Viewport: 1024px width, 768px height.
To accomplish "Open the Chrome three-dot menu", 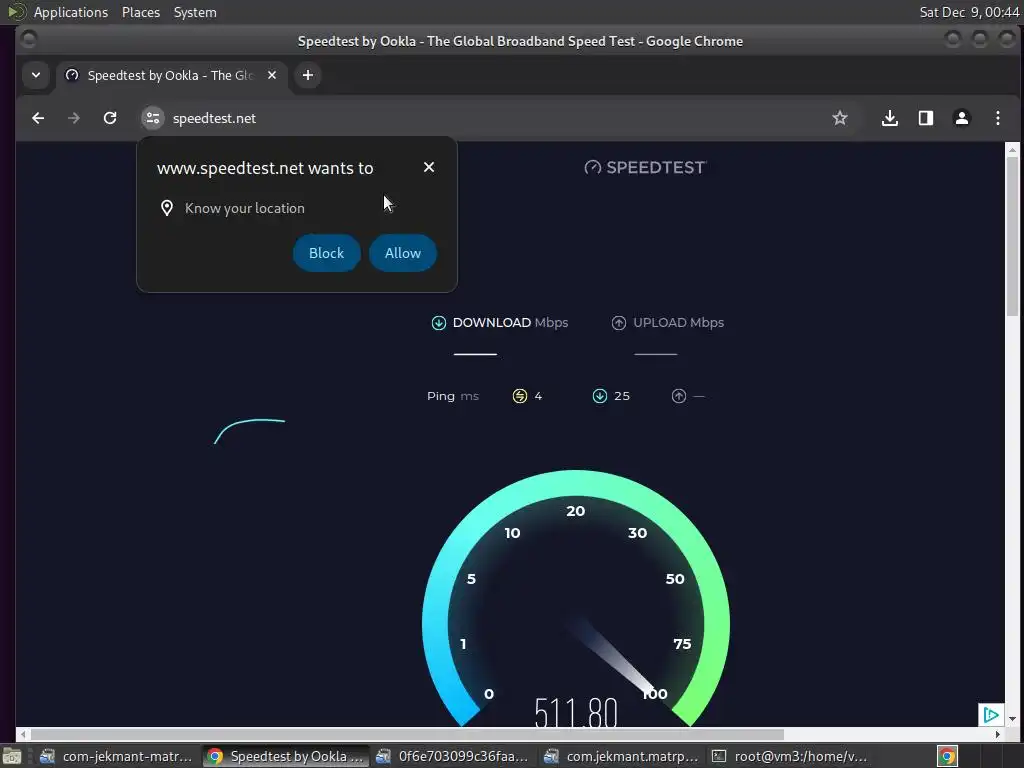I will pyautogui.click(x=997, y=118).
